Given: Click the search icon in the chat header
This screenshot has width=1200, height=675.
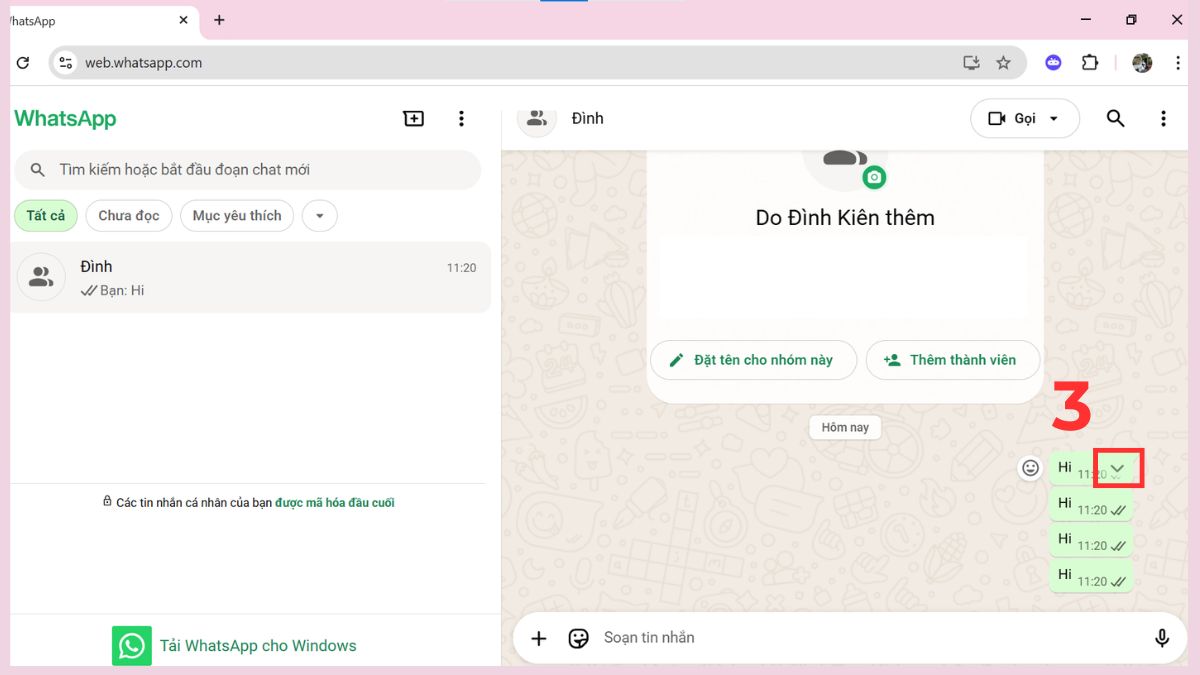Looking at the screenshot, I should pyautogui.click(x=1115, y=118).
